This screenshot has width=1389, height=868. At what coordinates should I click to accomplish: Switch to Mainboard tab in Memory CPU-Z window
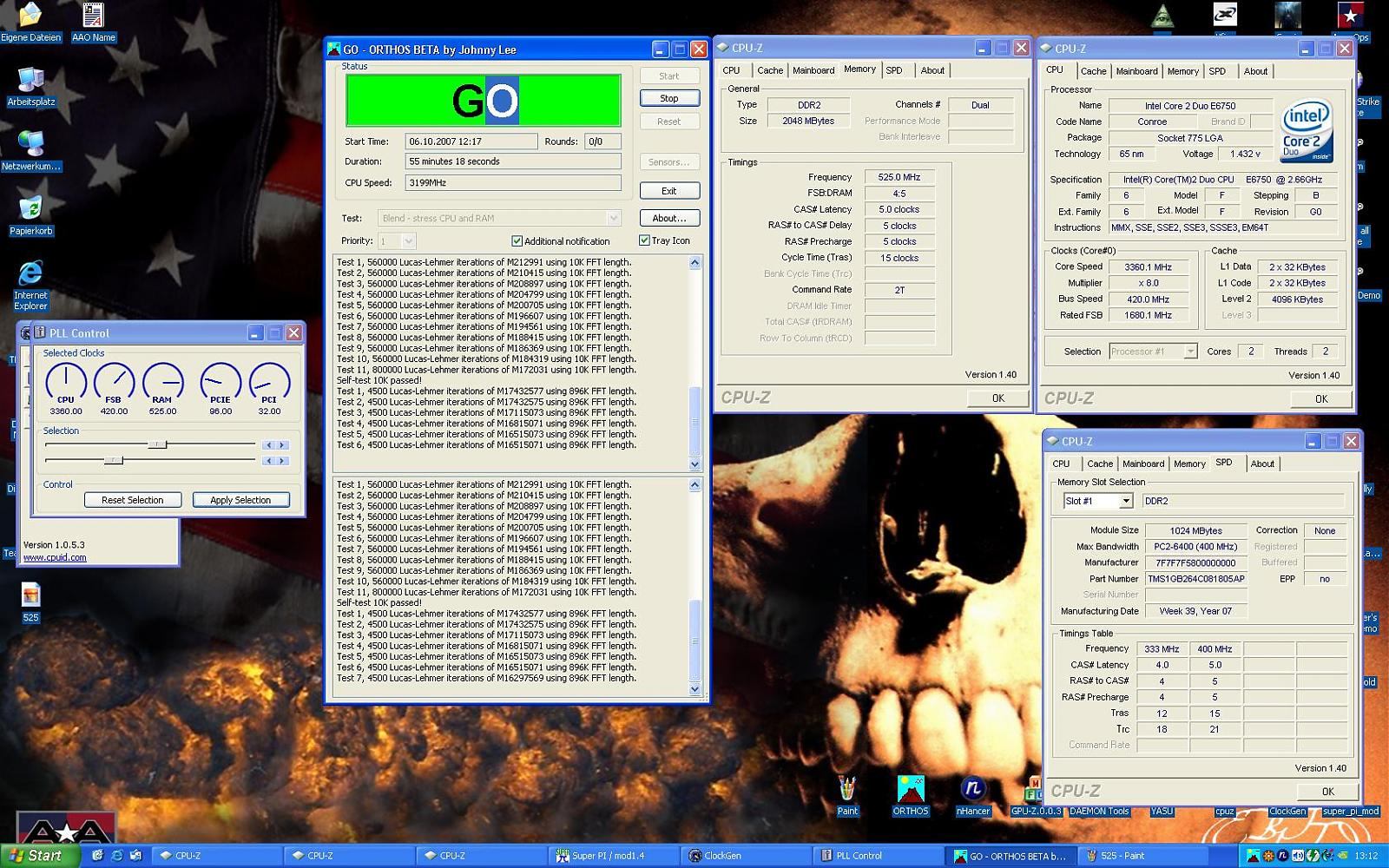pyautogui.click(x=813, y=71)
